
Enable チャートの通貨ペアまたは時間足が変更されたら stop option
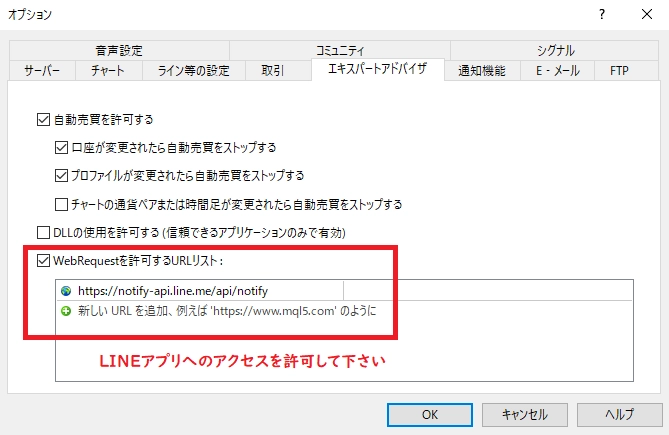click(61, 204)
